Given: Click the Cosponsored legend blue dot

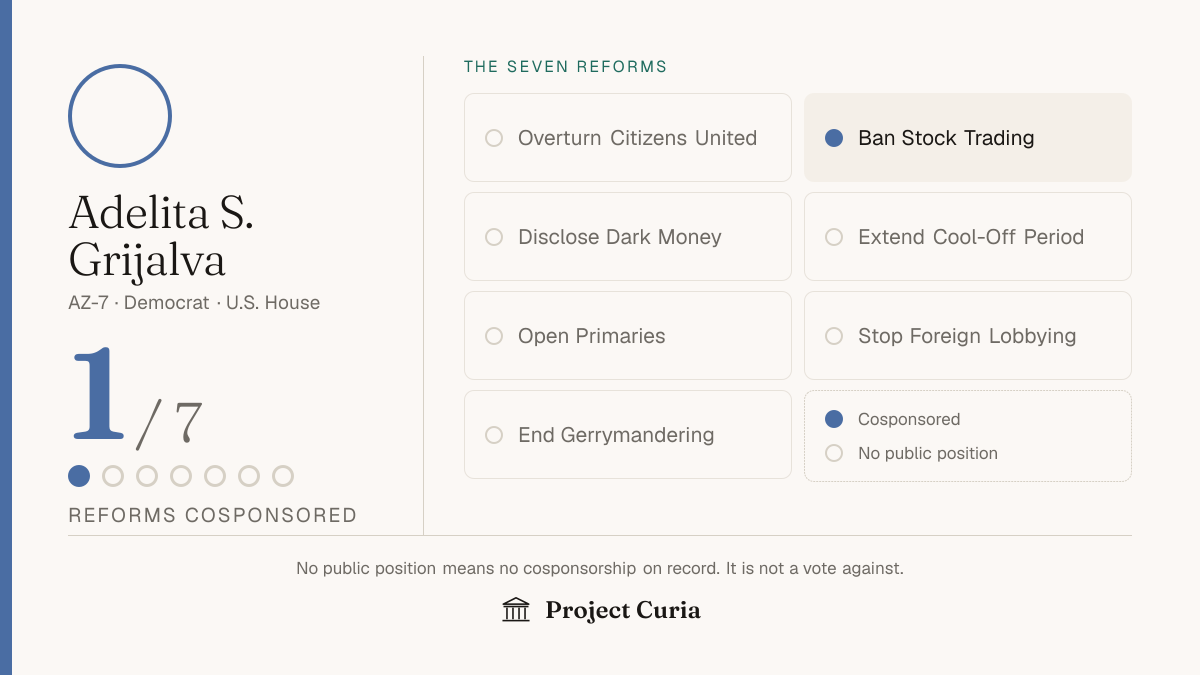Looking at the screenshot, I should (834, 419).
